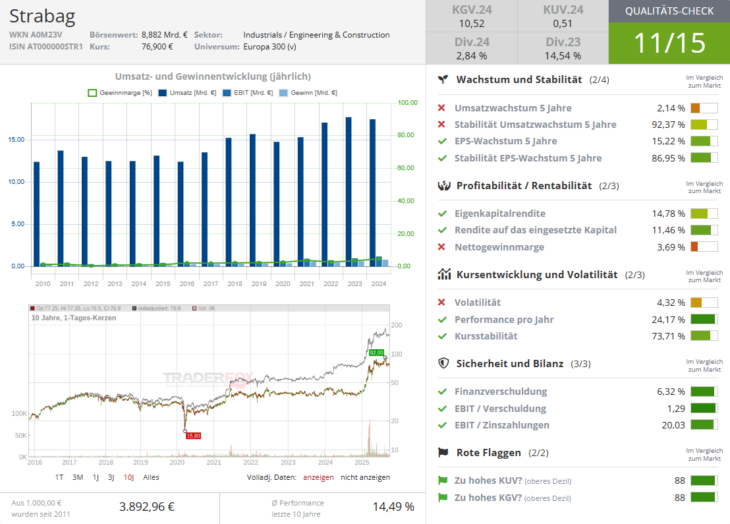Image resolution: width=730 pixels, height=524 pixels.
Task: Click ISIN AT000000STR1 text
Action: click(x=46, y=47)
